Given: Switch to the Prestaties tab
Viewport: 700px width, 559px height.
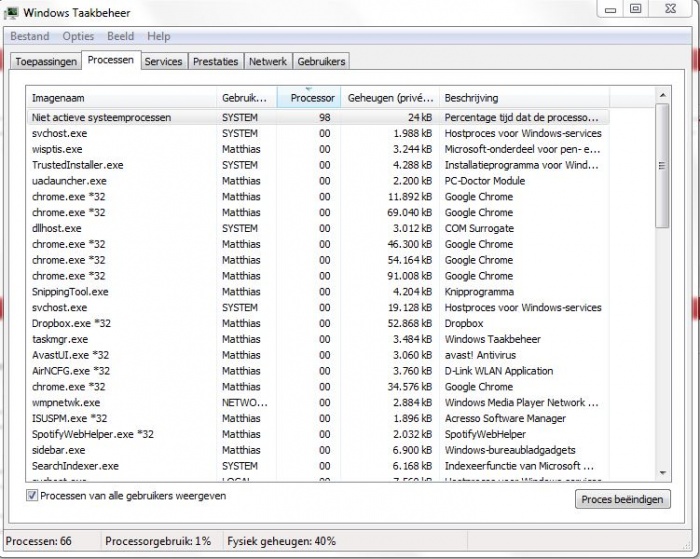Looking at the screenshot, I should click(216, 61).
